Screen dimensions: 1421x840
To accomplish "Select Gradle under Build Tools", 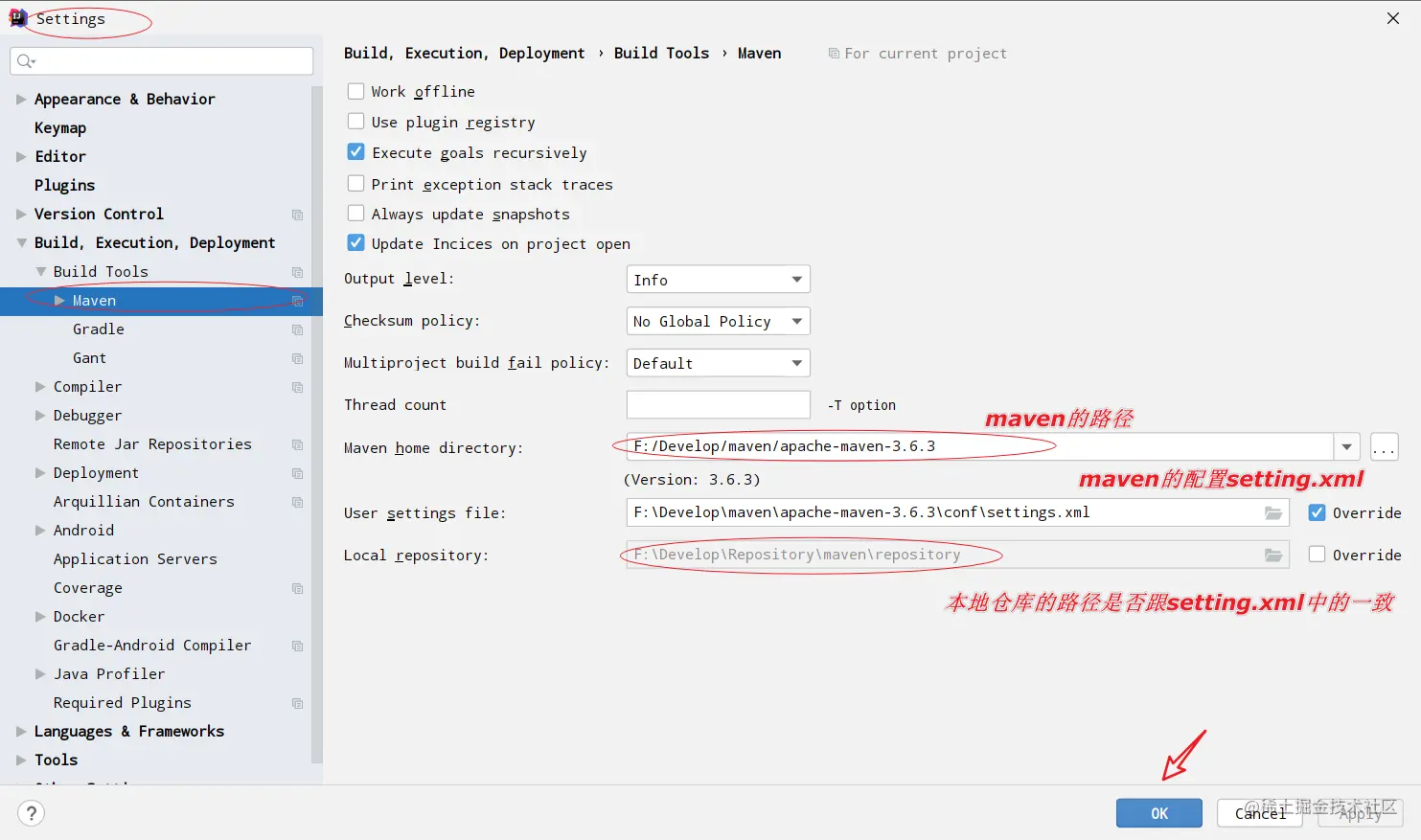I will 99,329.
